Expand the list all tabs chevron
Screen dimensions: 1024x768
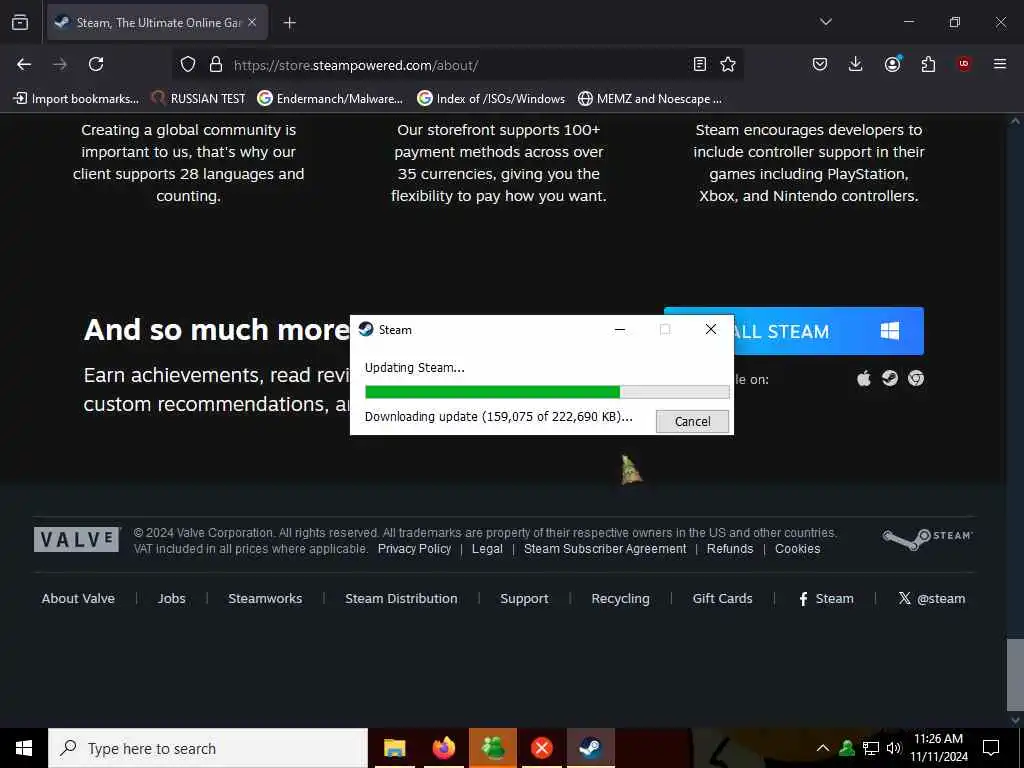[825, 22]
